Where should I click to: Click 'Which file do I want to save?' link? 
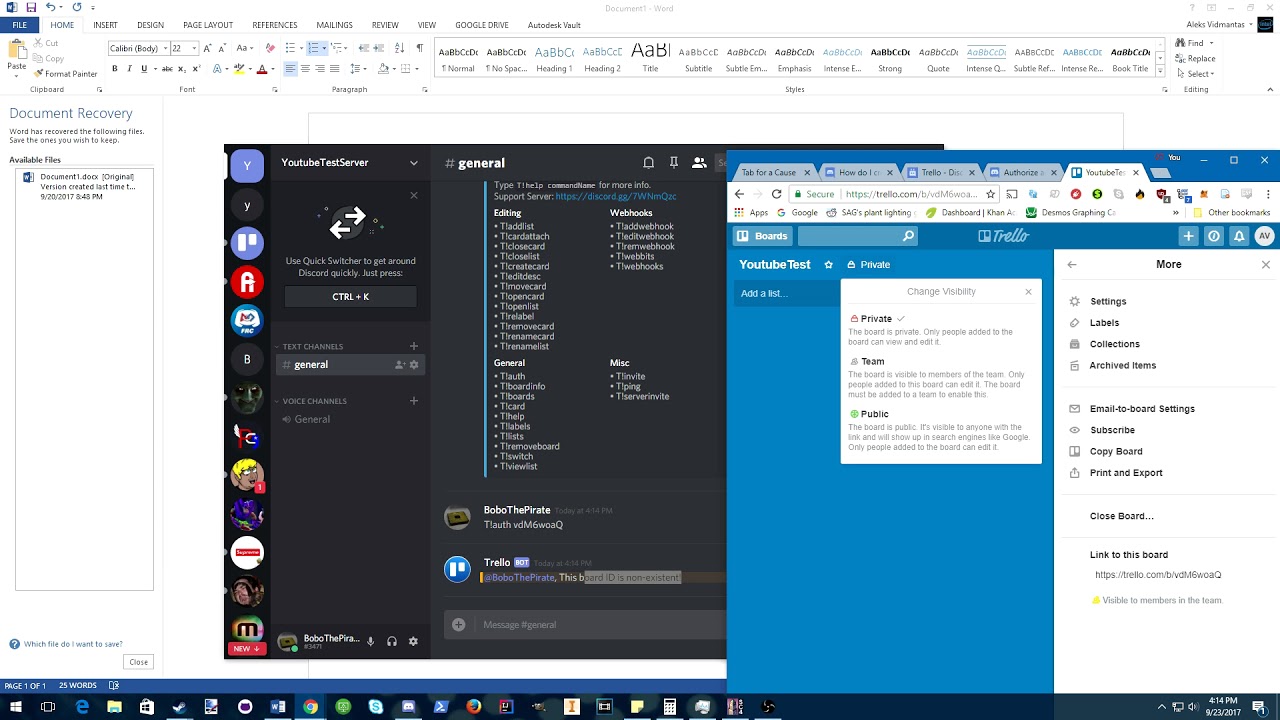[73, 644]
